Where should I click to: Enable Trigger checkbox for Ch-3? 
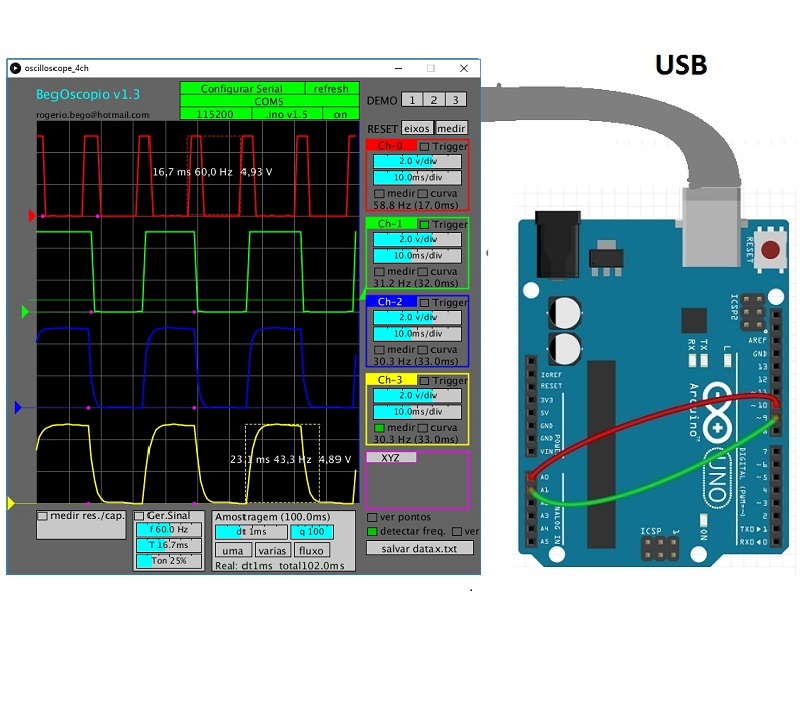[424, 381]
